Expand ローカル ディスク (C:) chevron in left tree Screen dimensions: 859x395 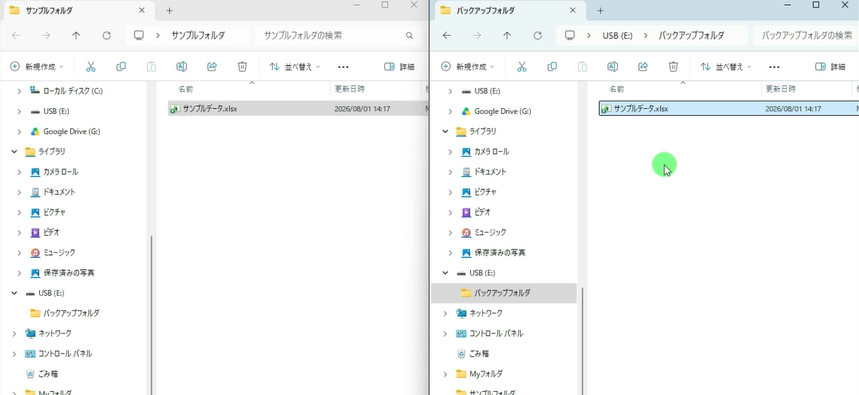tap(19, 91)
